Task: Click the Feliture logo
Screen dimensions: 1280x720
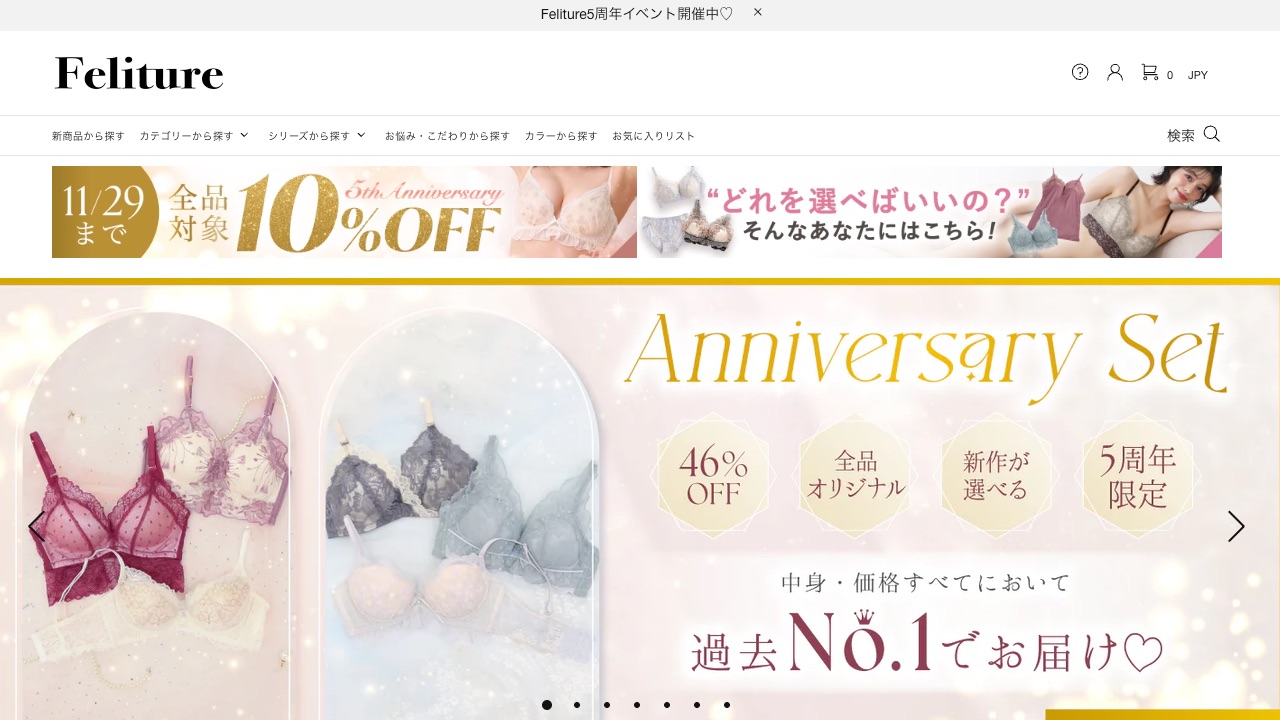Action: (139, 73)
